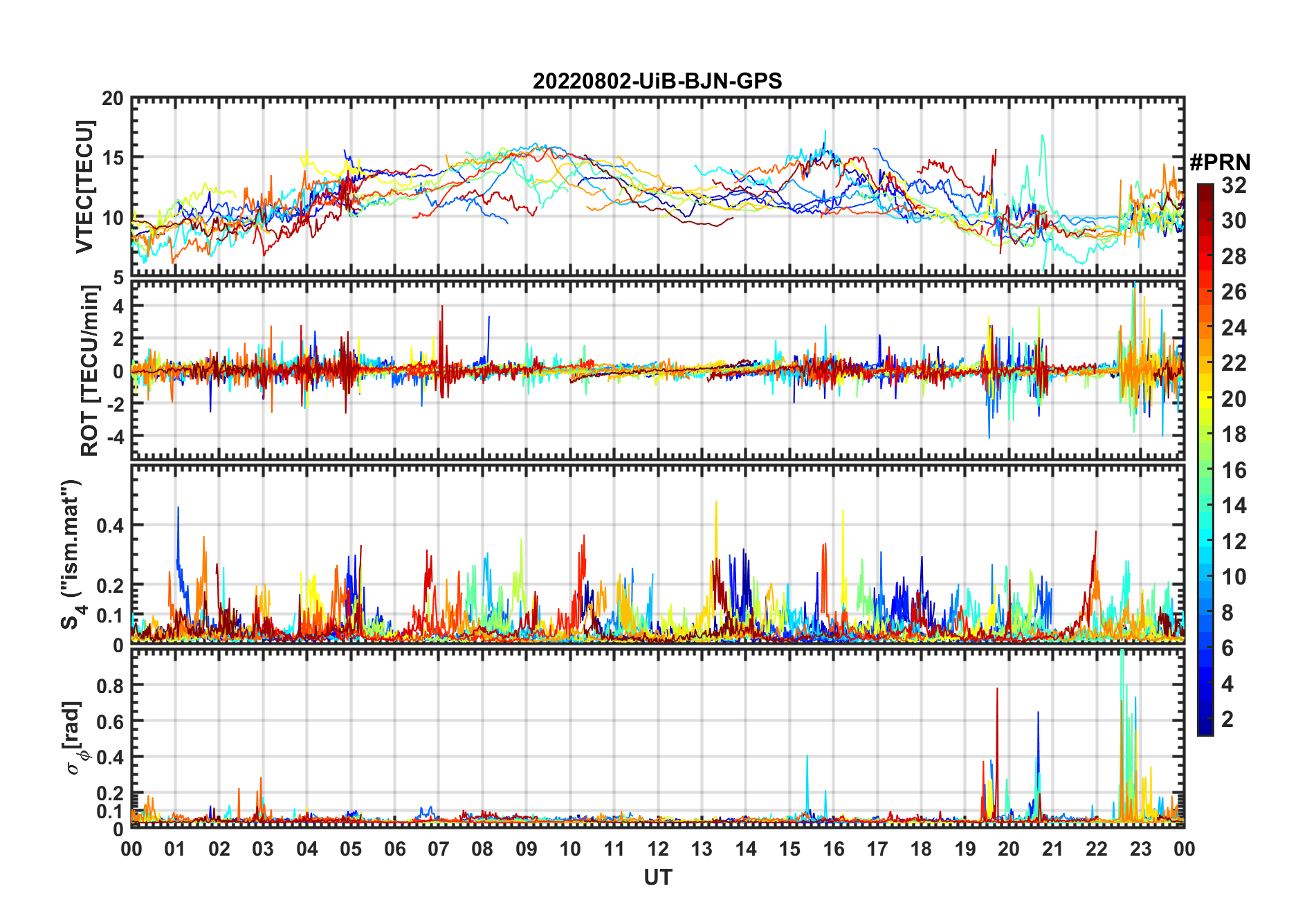This screenshot has width=1316, height=920.
Task: Click the 0.8 tick on σφ axis
Action: (109, 686)
